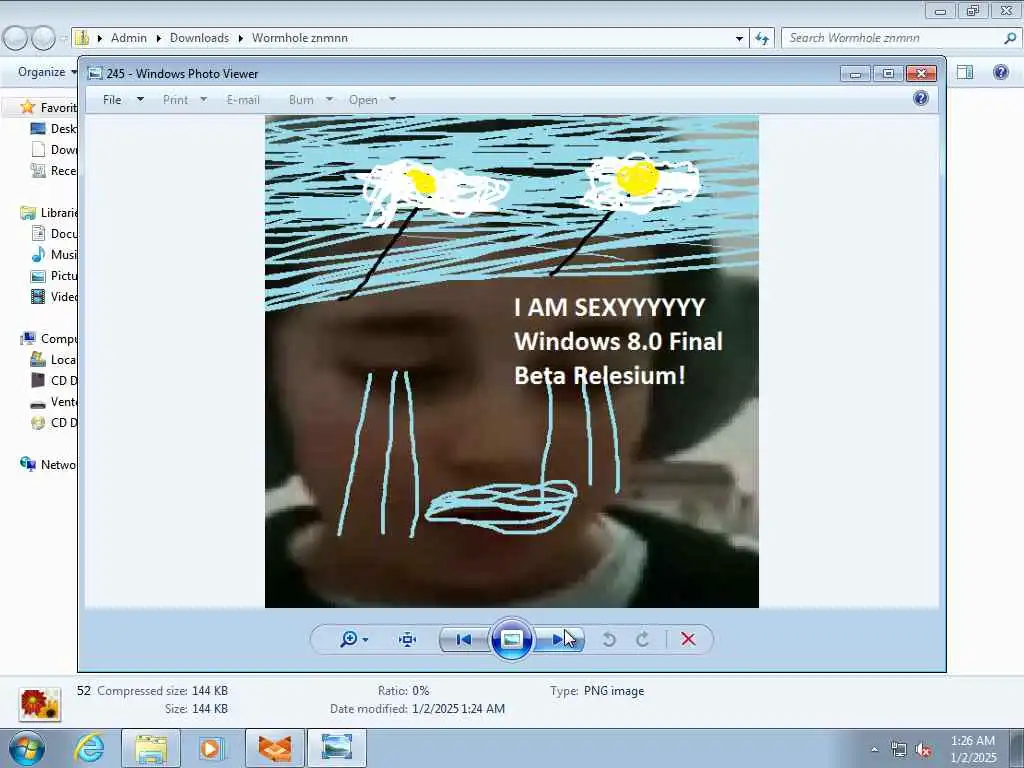1024x768 pixels.
Task: Expand the Burn dropdown arrow
Action: (329, 100)
